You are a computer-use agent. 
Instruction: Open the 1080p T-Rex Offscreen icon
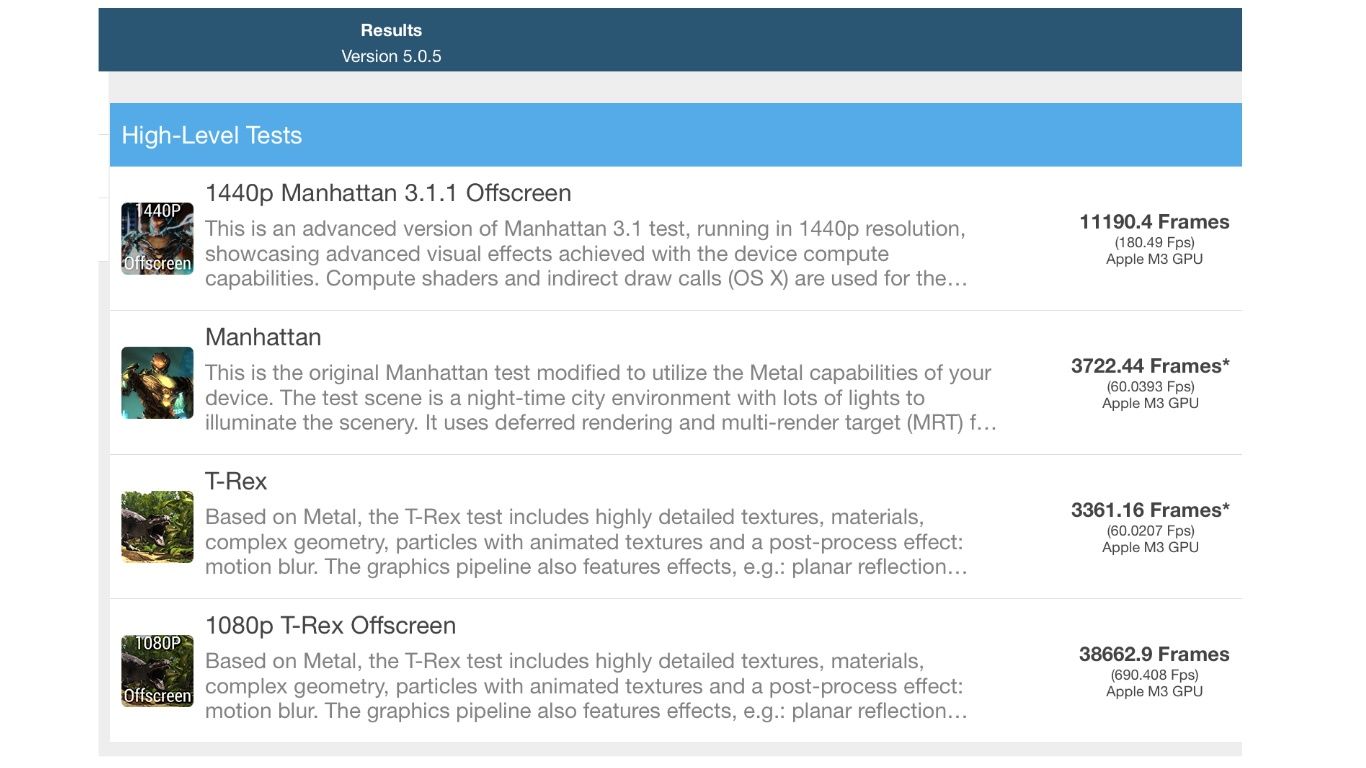coord(157,671)
